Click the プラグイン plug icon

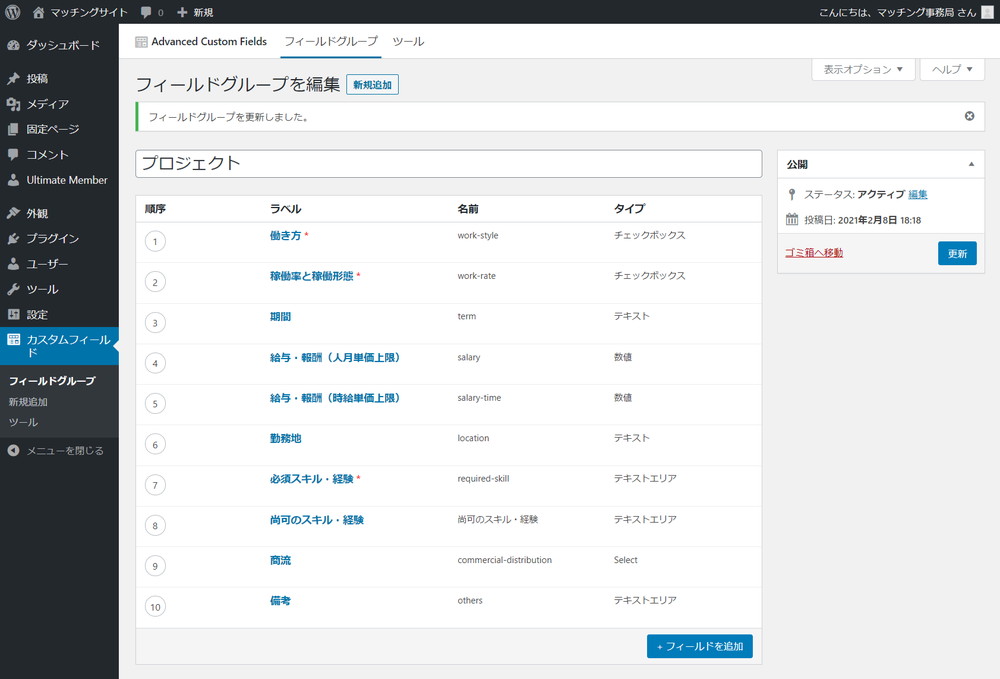click(13, 238)
